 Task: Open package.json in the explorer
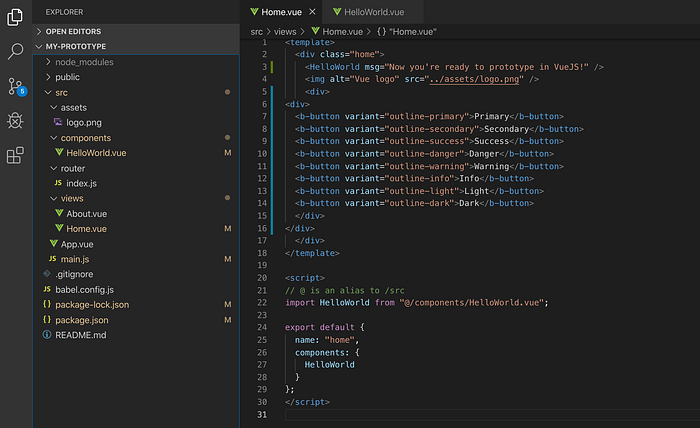81,320
